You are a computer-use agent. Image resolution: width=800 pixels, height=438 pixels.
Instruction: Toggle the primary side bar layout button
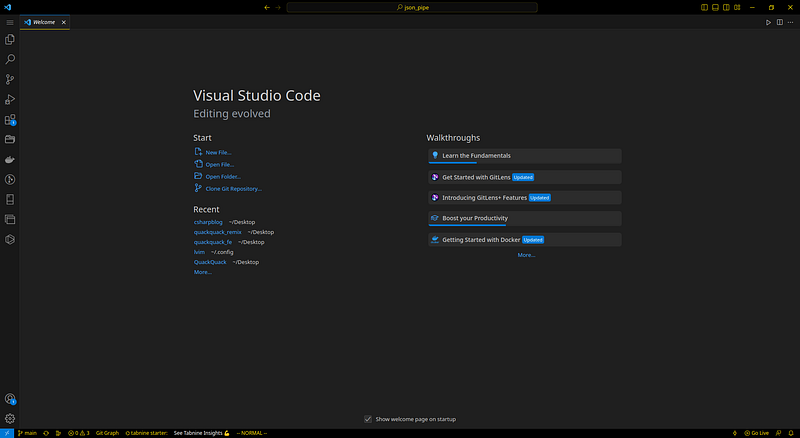tap(704, 7)
